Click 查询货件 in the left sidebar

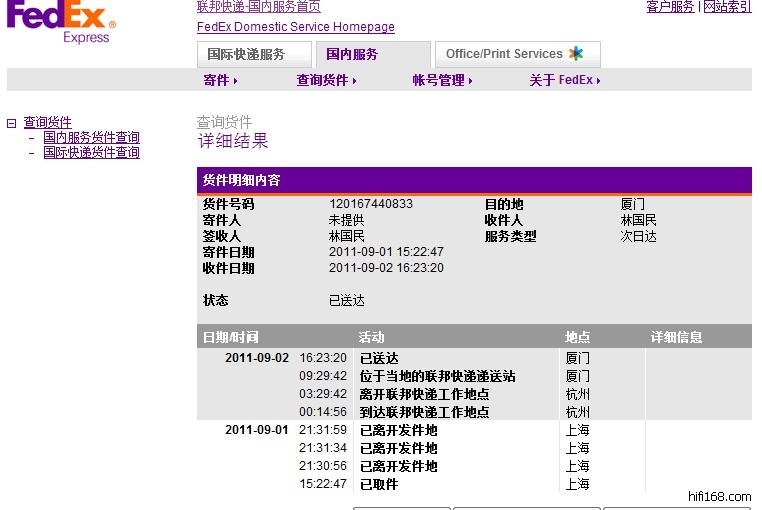click(x=47, y=123)
